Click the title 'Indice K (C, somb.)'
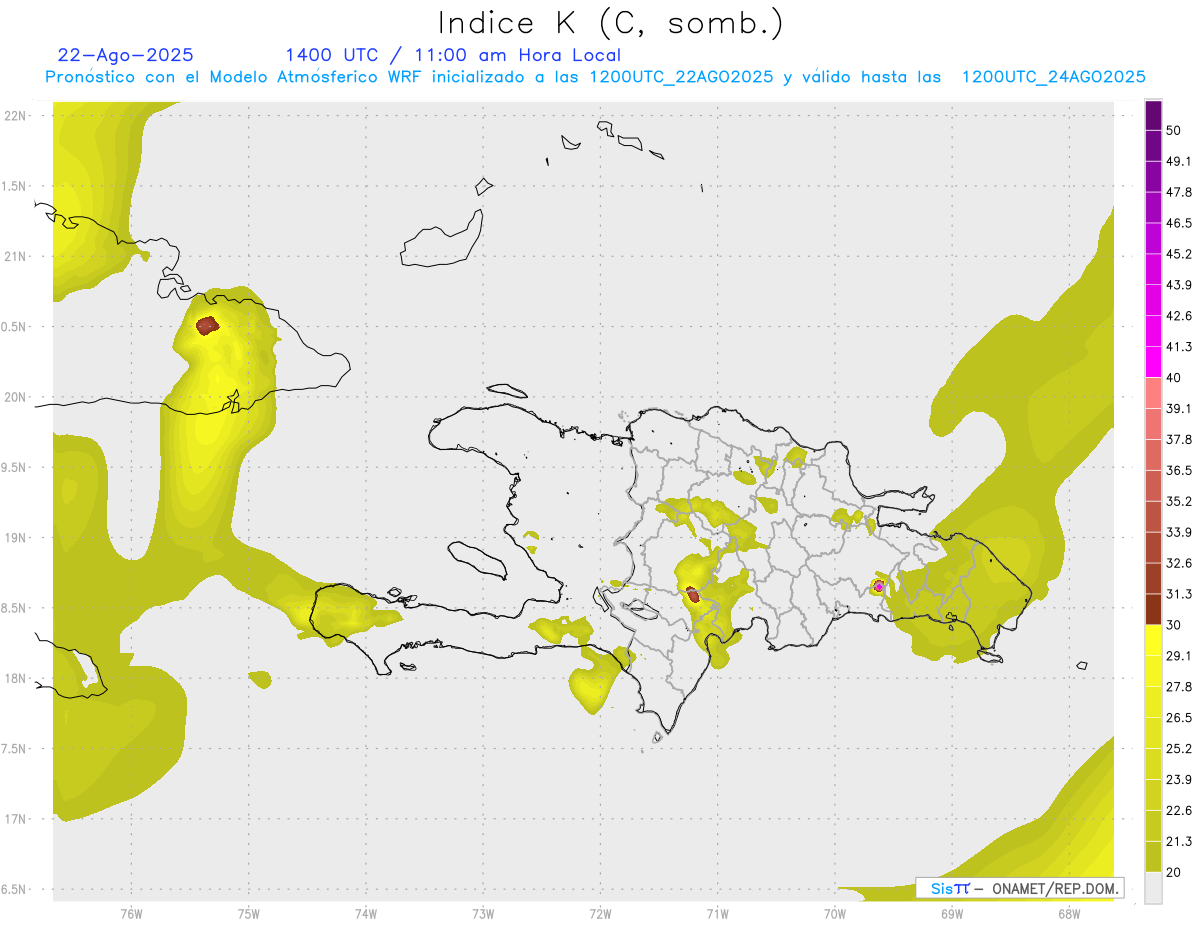 (x=611, y=24)
